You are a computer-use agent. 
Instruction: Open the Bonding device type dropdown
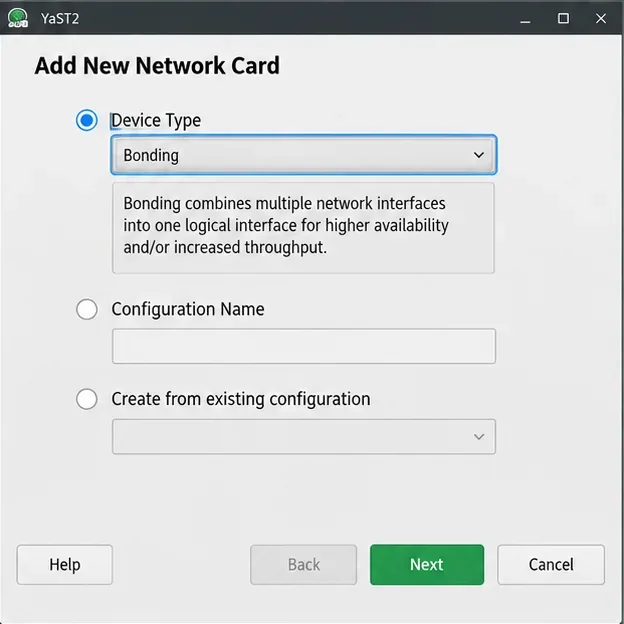[x=304, y=155]
